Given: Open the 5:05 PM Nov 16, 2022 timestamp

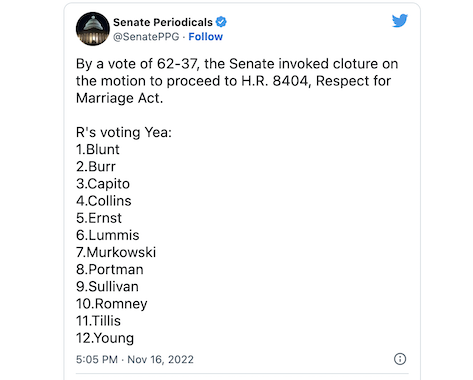Looking at the screenshot, I should [135, 359].
